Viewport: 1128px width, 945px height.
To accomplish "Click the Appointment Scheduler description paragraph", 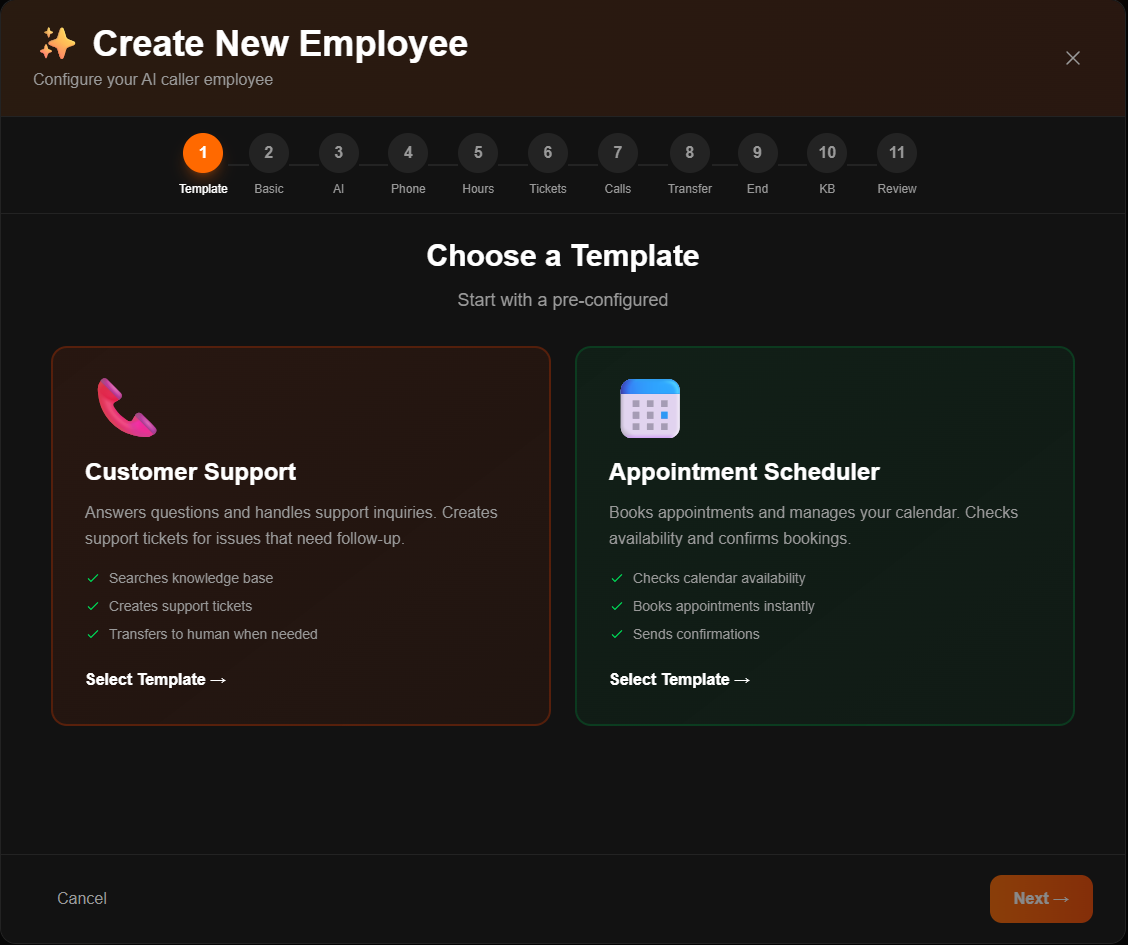I will (x=814, y=526).
